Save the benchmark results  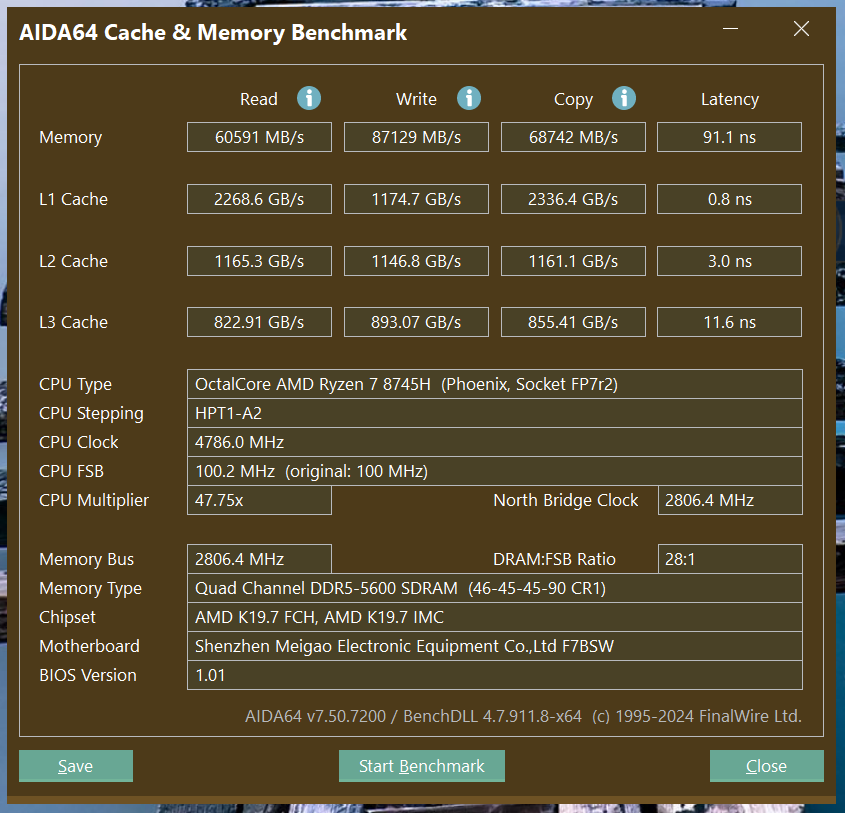click(76, 766)
